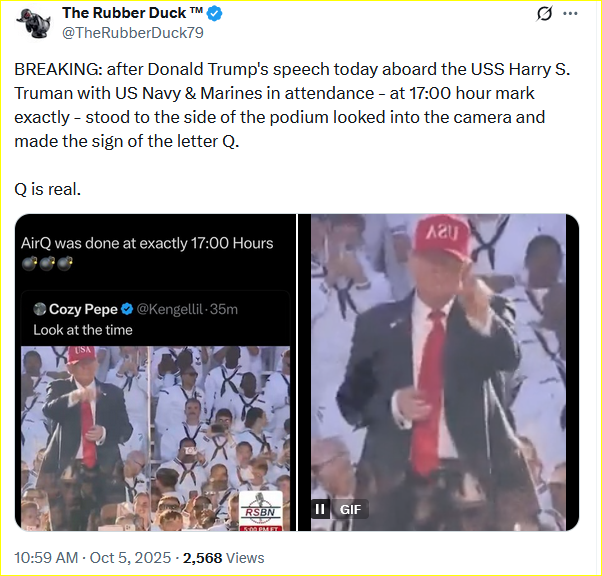Open the right GIF of man in red hat

tap(438, 372)
